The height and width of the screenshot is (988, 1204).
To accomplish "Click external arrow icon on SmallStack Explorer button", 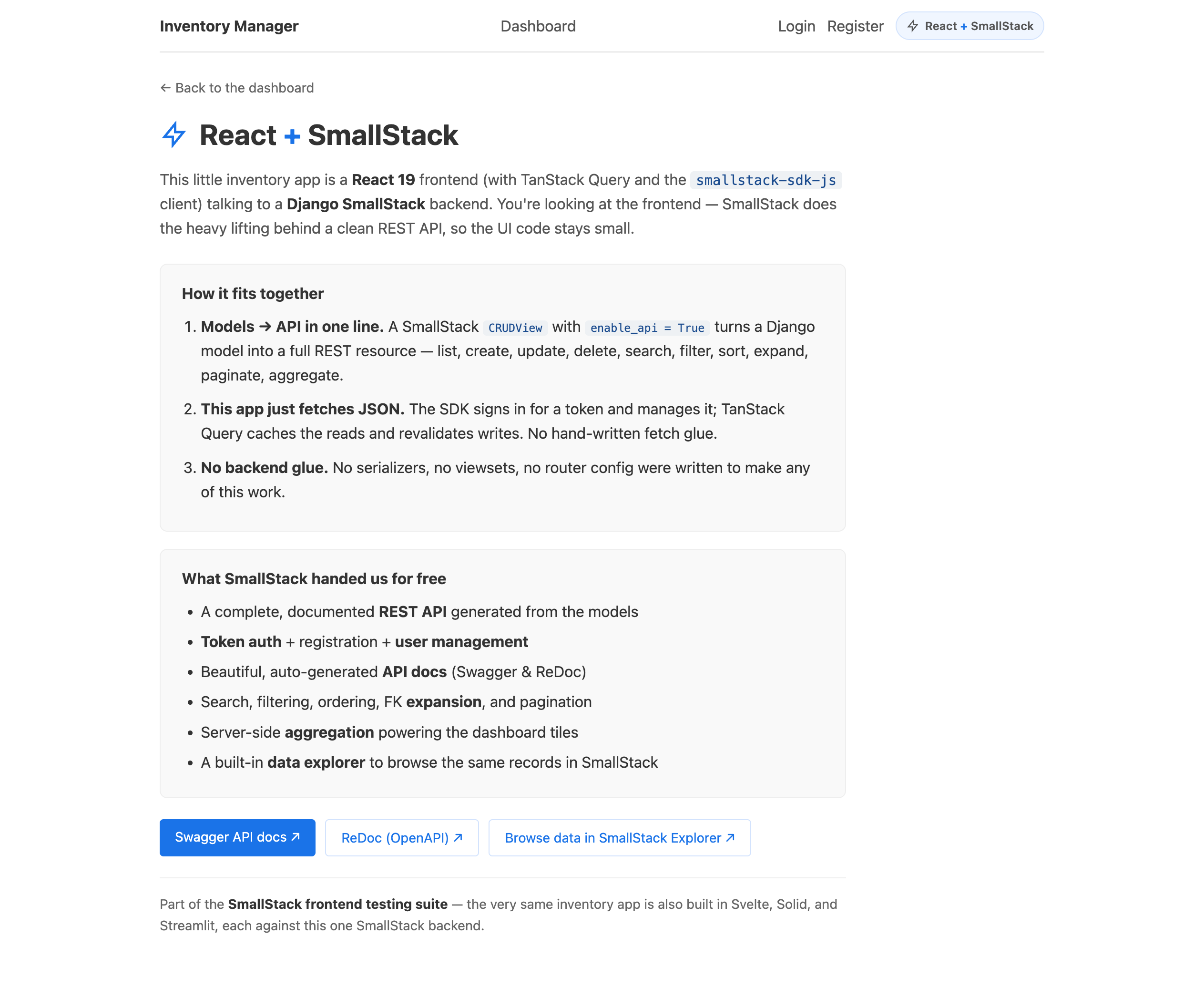I will (731, 837).
